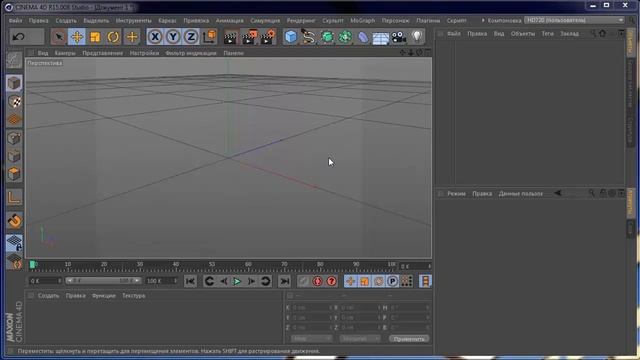
Task: Select Points mode in left palette
Action: click(14, 138)
